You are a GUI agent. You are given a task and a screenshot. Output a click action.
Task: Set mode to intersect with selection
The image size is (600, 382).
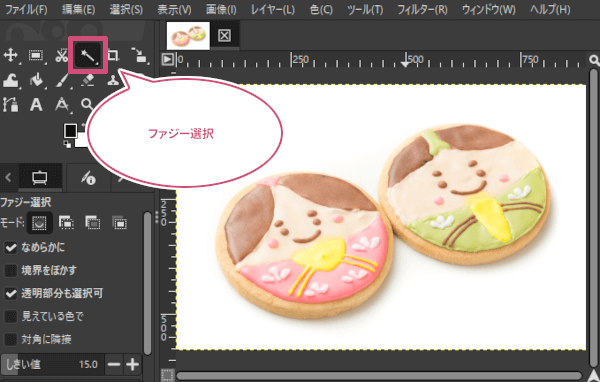pos(119,222)
